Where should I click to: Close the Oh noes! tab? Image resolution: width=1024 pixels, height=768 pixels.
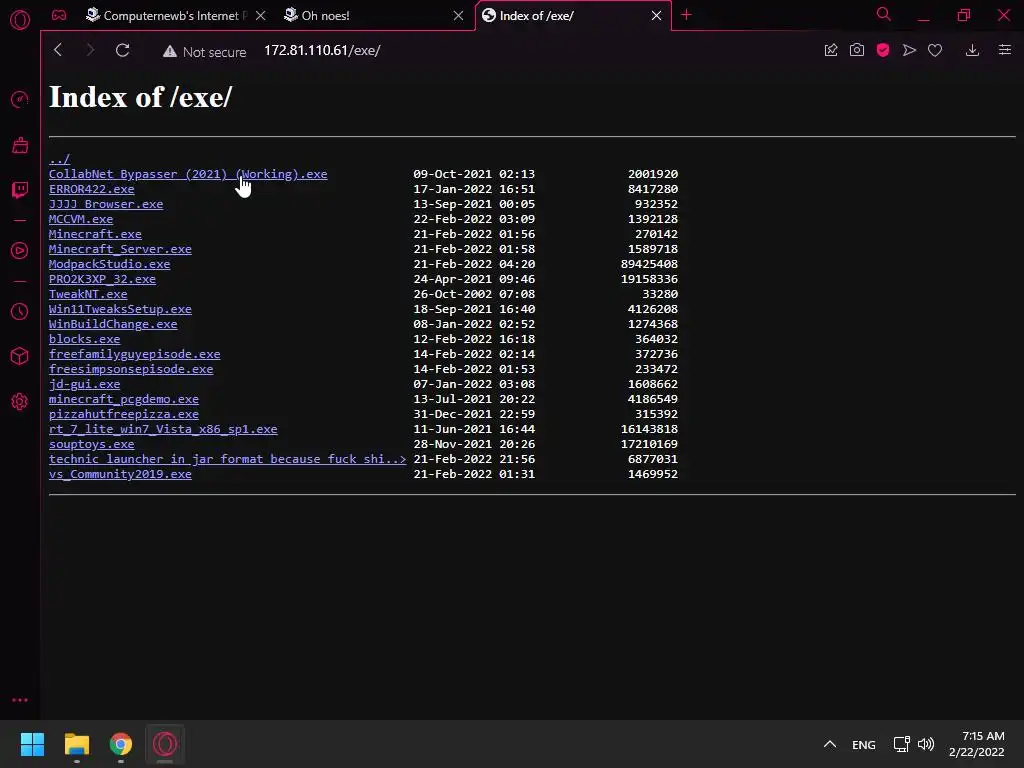[x=458, y=16]
